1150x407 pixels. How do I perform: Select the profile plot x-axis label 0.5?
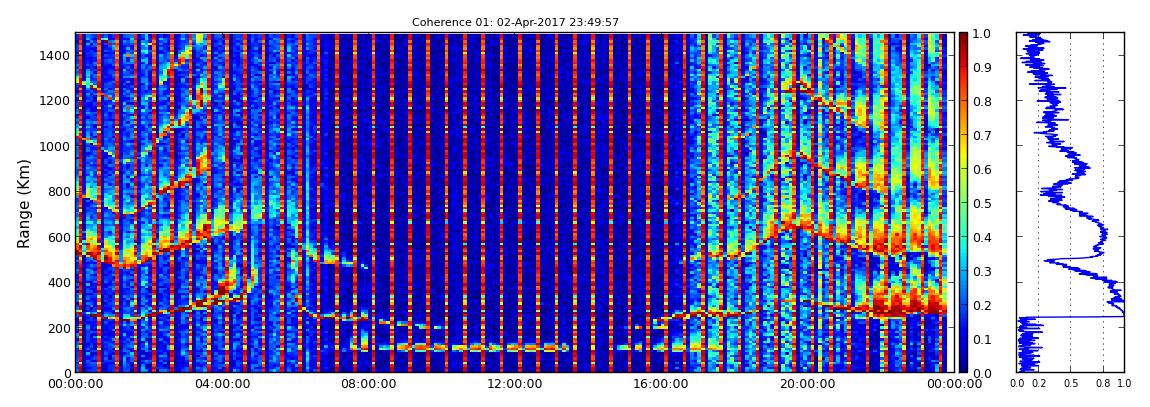coord(1071,383)
